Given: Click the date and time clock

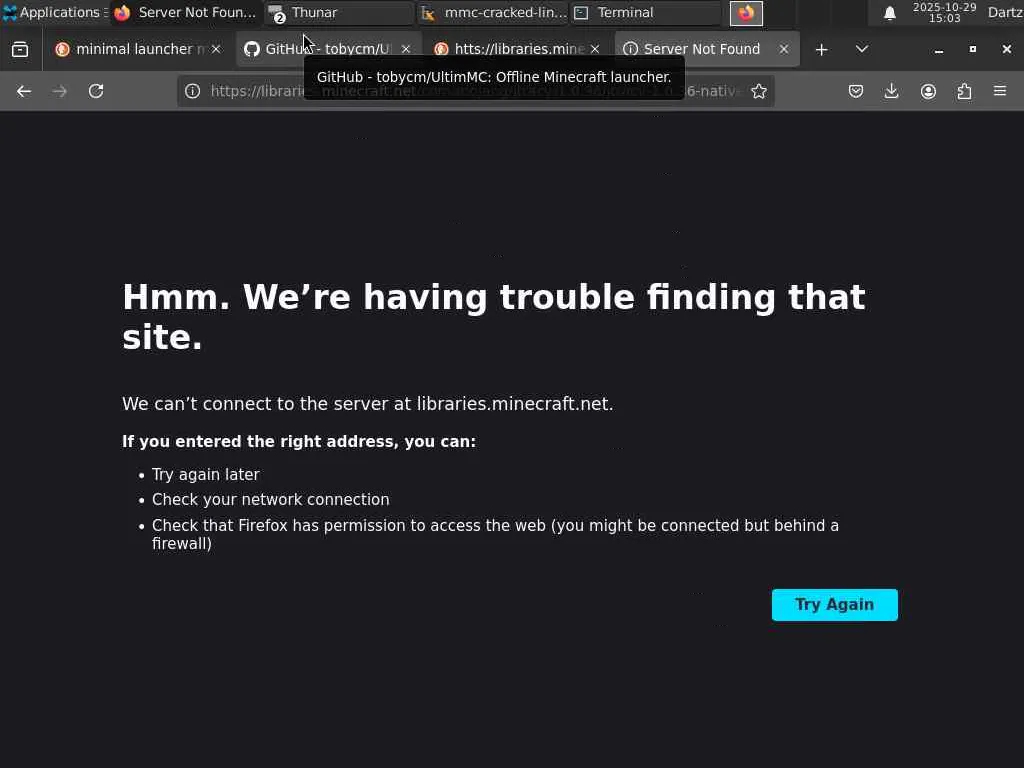Looking at the screenshot, I should tap(944, 12).
